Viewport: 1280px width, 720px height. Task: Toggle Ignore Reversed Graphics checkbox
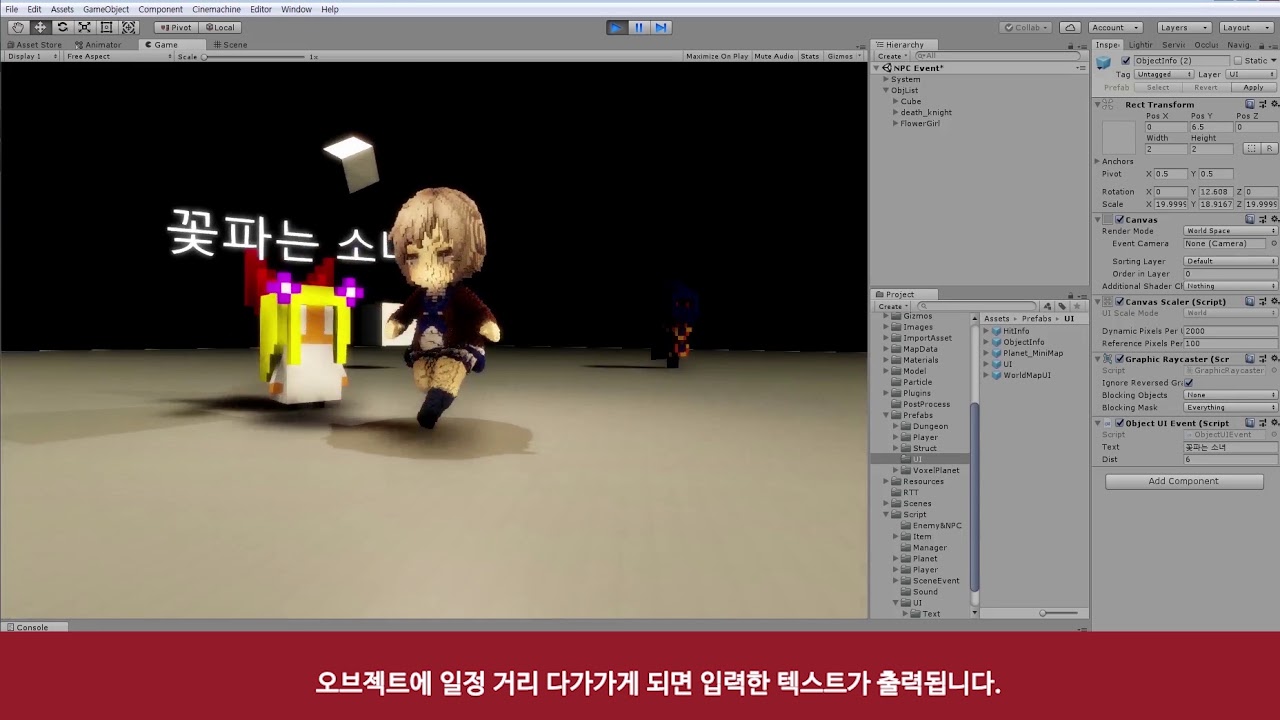[1188, 383]
